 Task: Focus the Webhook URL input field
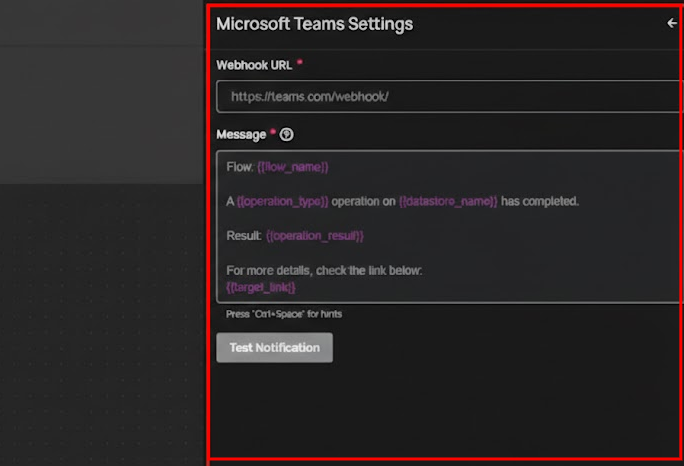point(450,96)
